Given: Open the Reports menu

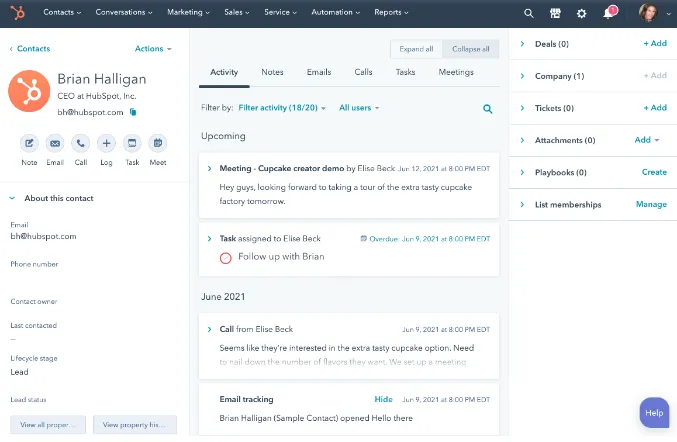Looking at the screenshot, I should (x=391, y=13).
